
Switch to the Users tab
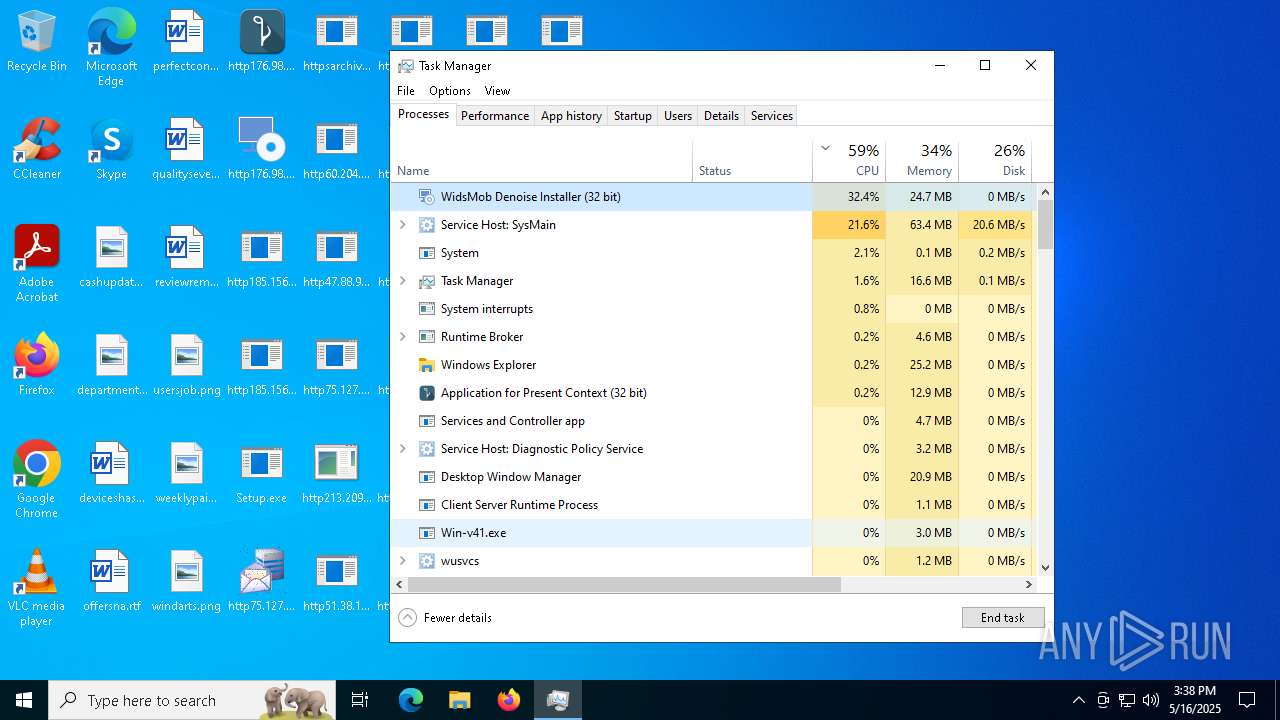(678, 116)
